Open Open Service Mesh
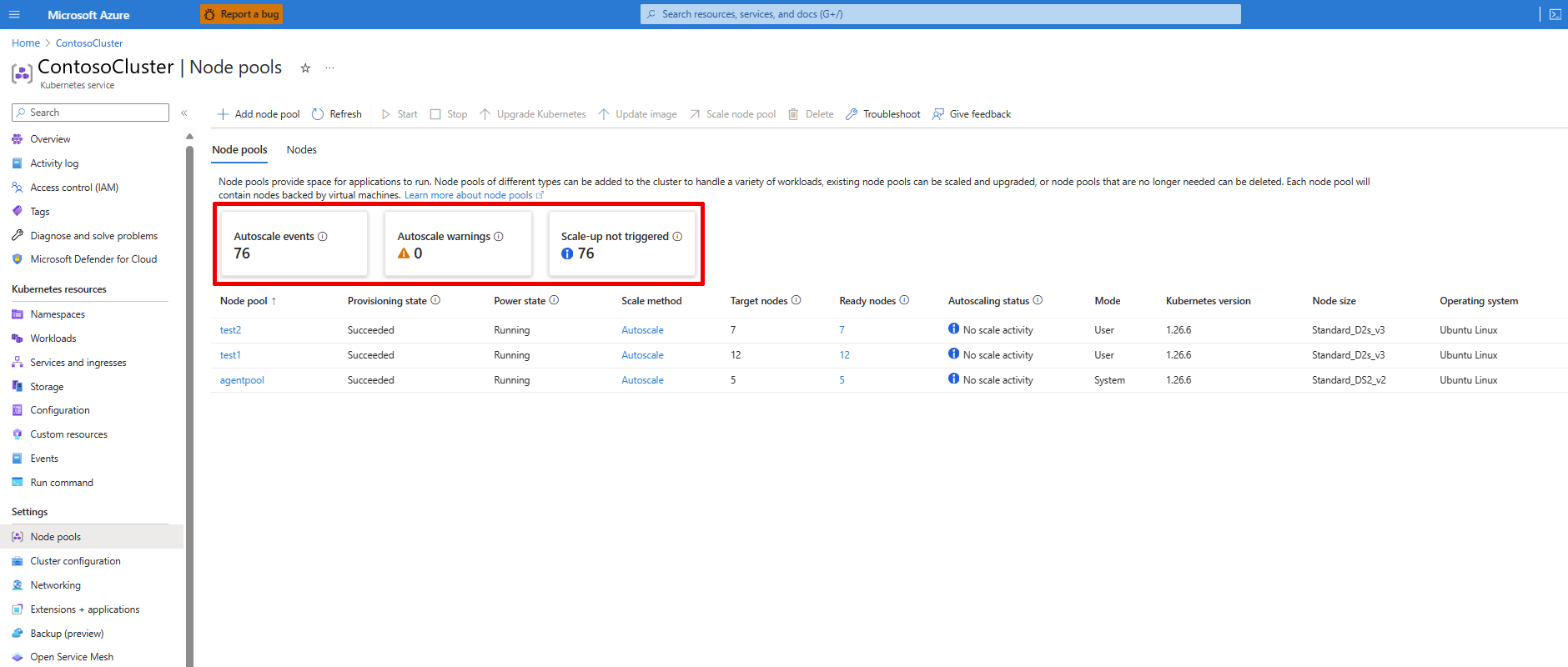 [72, 657]
